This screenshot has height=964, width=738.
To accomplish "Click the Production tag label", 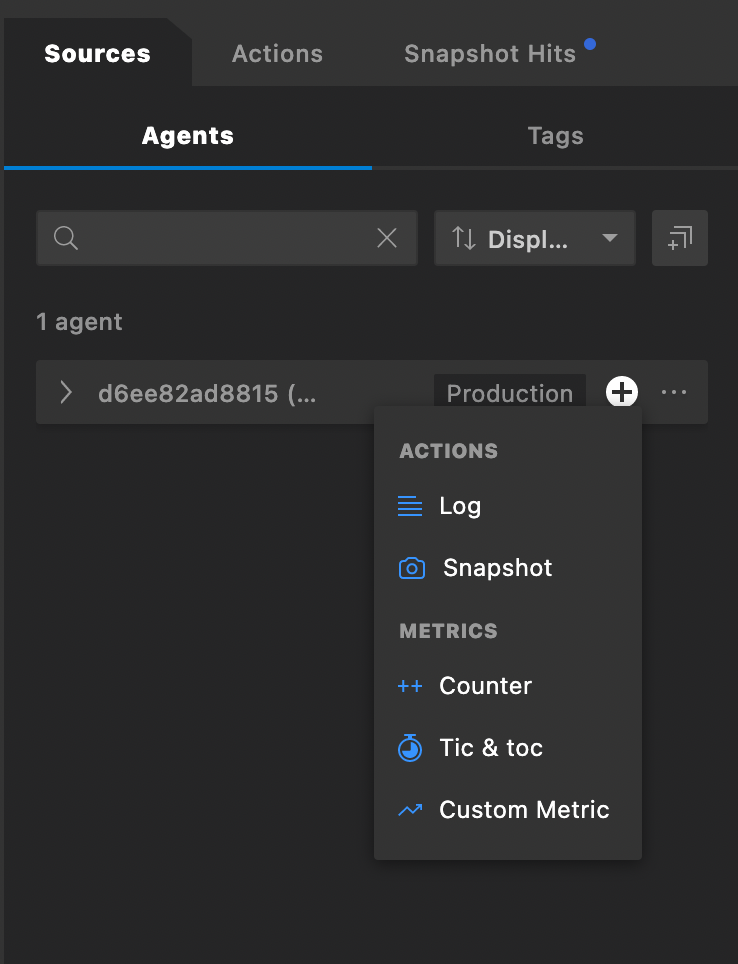I will [509, 393].
